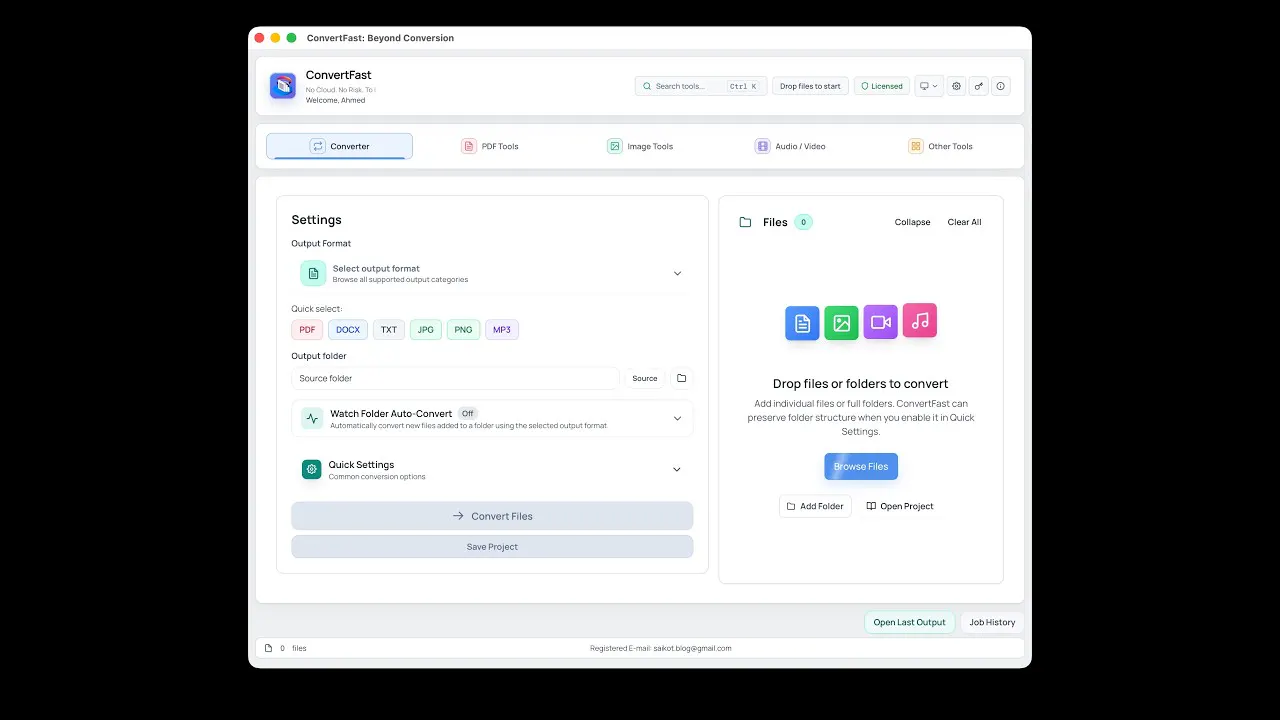Click the ConvertFast app logo
Viewport: 1280px width, 720px height.
tap(283, 86)
